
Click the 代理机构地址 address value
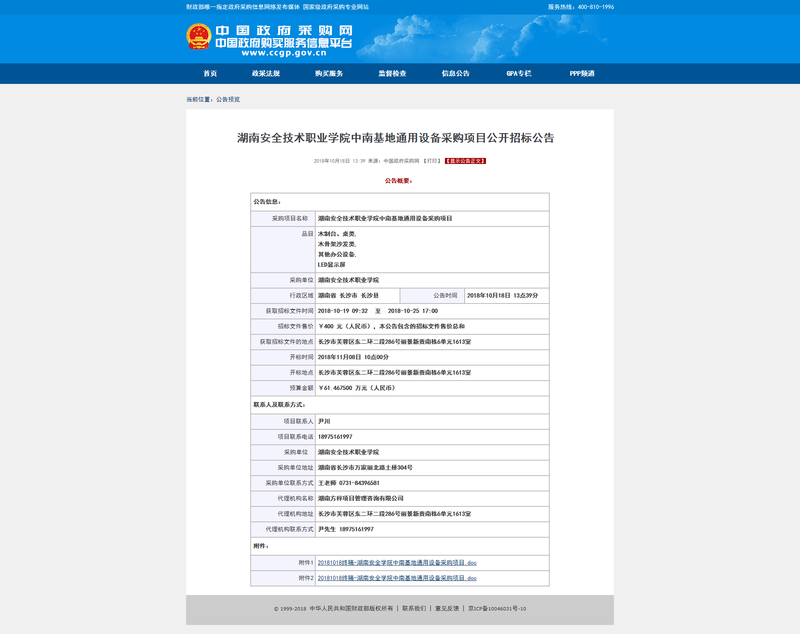394,514
